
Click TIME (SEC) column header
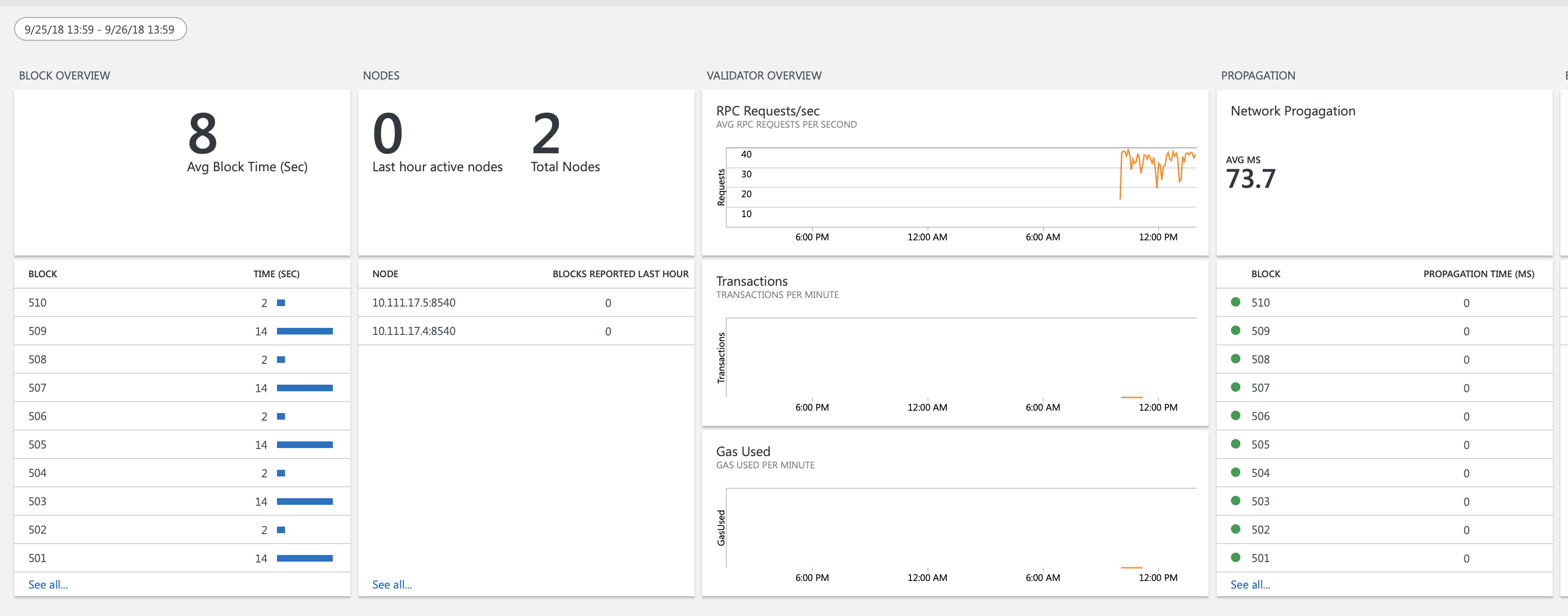pos(276,274)
